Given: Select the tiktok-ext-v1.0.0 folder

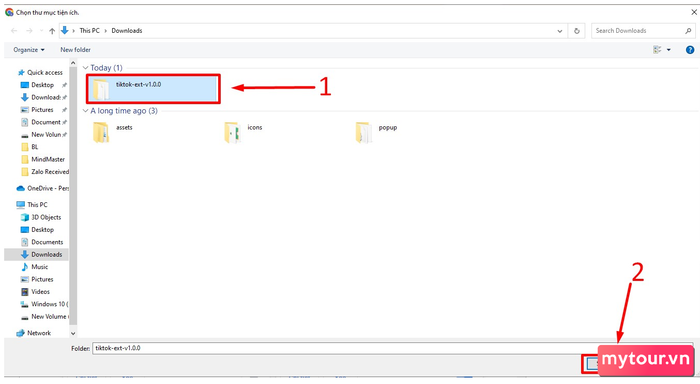Looking at the screenshot, I should coord(153,89).
